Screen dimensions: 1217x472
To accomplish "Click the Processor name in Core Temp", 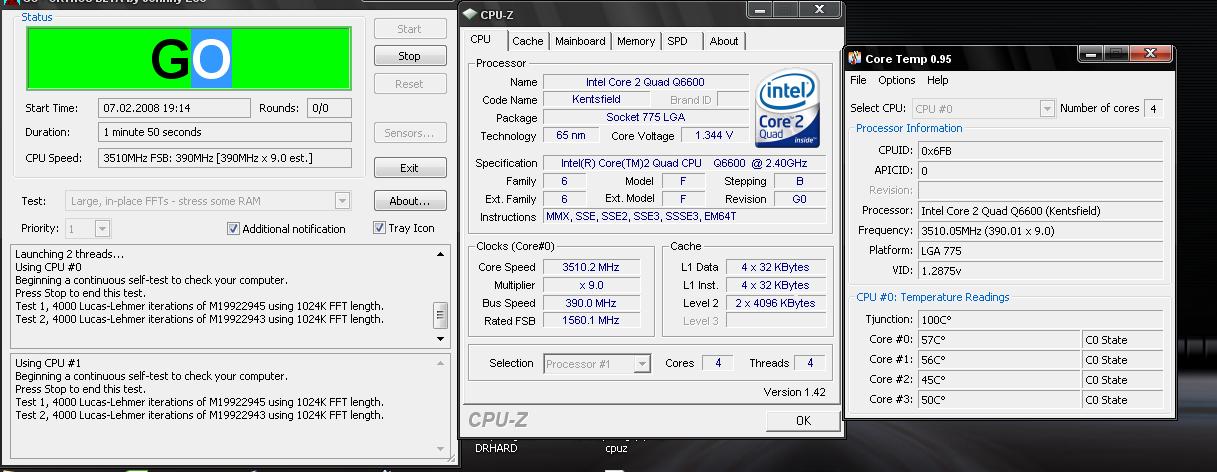I will pos(1041,210).
